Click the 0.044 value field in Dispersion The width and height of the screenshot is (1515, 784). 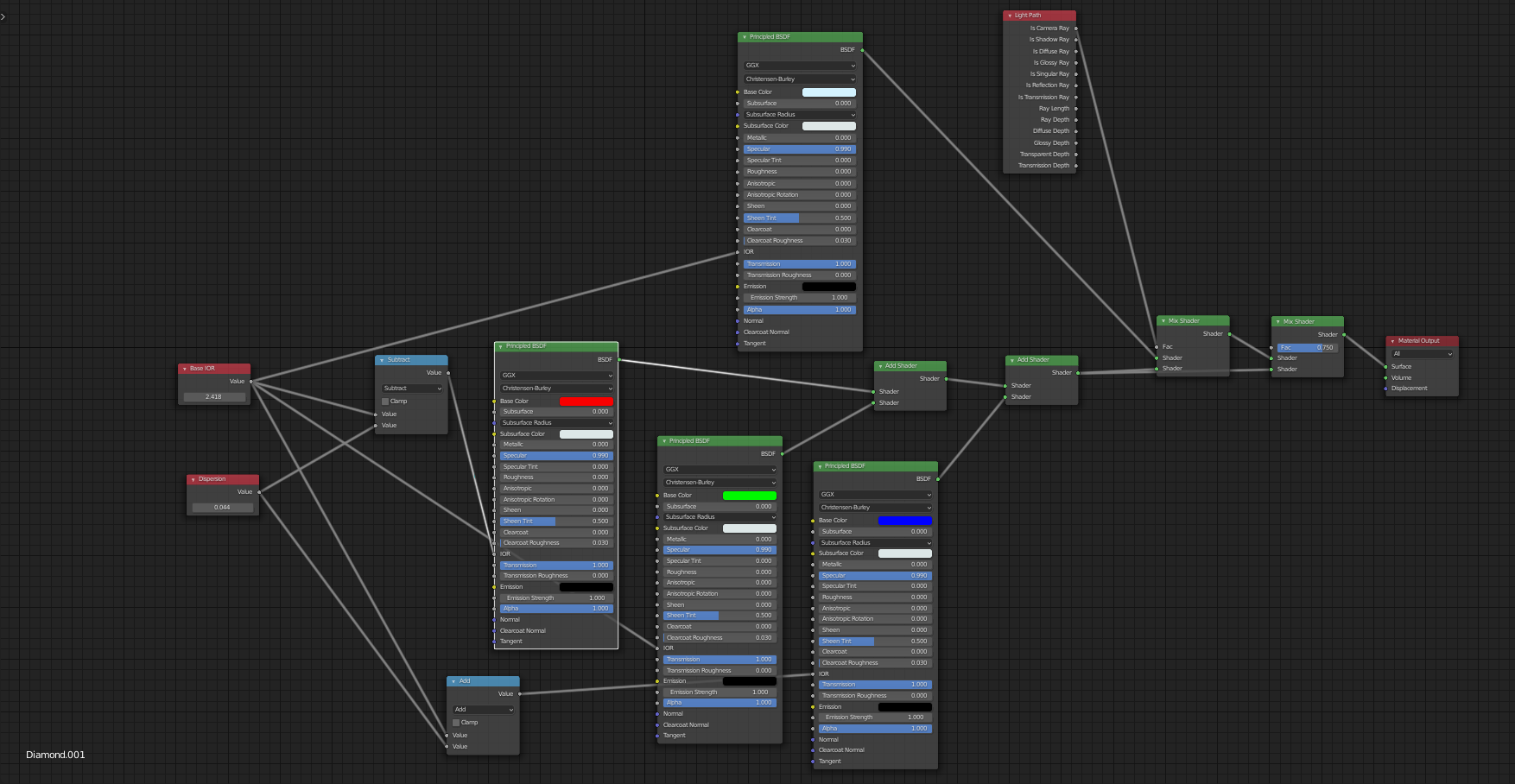[x=223, y=508]
